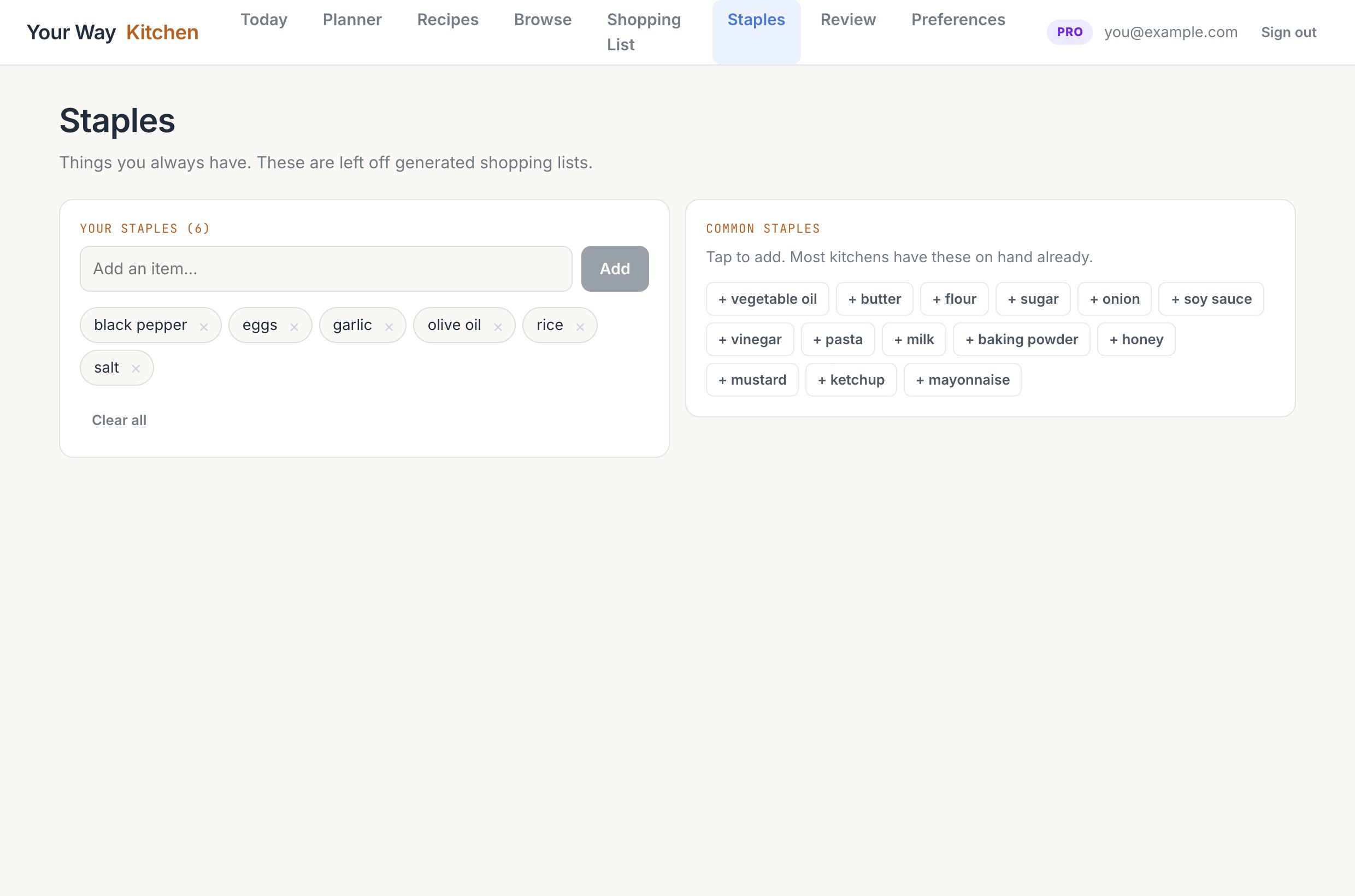Add milk from common staples
The height and width of the screenshot is (896, 1355).
(x=914, y=339)
